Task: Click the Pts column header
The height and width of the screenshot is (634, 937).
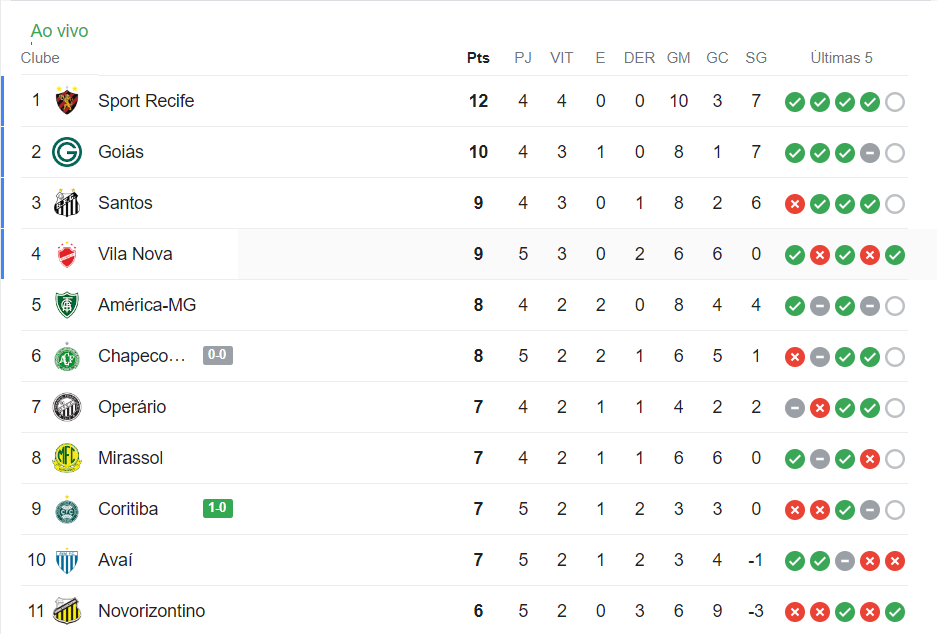Action: (478, 58)
